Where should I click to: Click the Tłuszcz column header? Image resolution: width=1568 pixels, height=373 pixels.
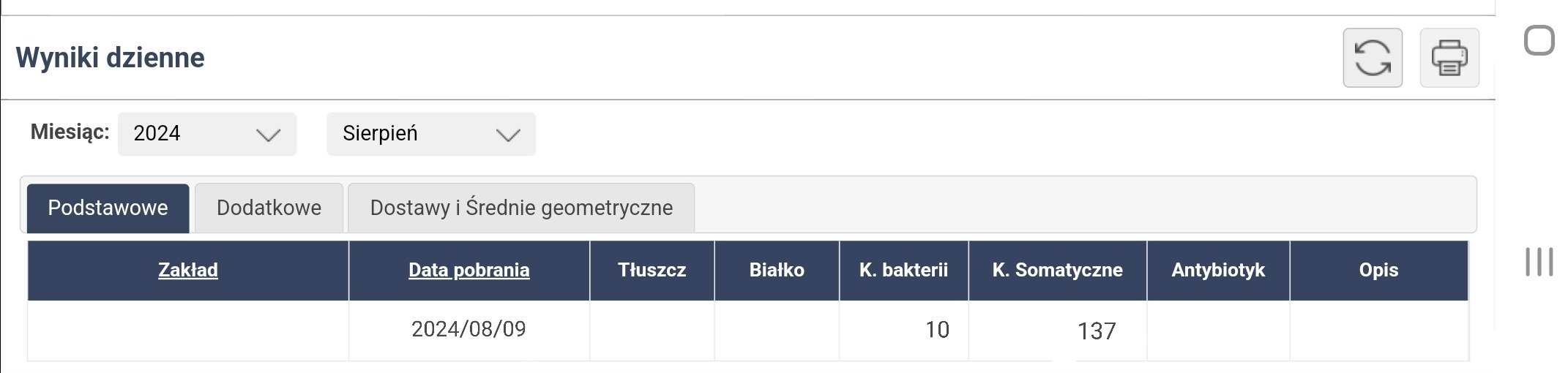click(652, 270)
